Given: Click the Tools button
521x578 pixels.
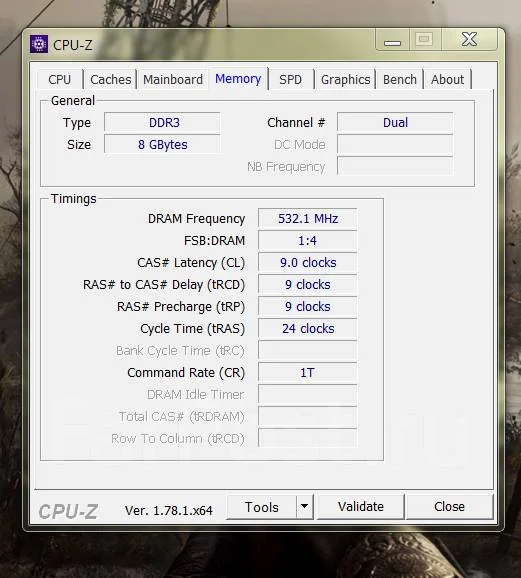Looking at the screenshot, I should coord(261,507).
